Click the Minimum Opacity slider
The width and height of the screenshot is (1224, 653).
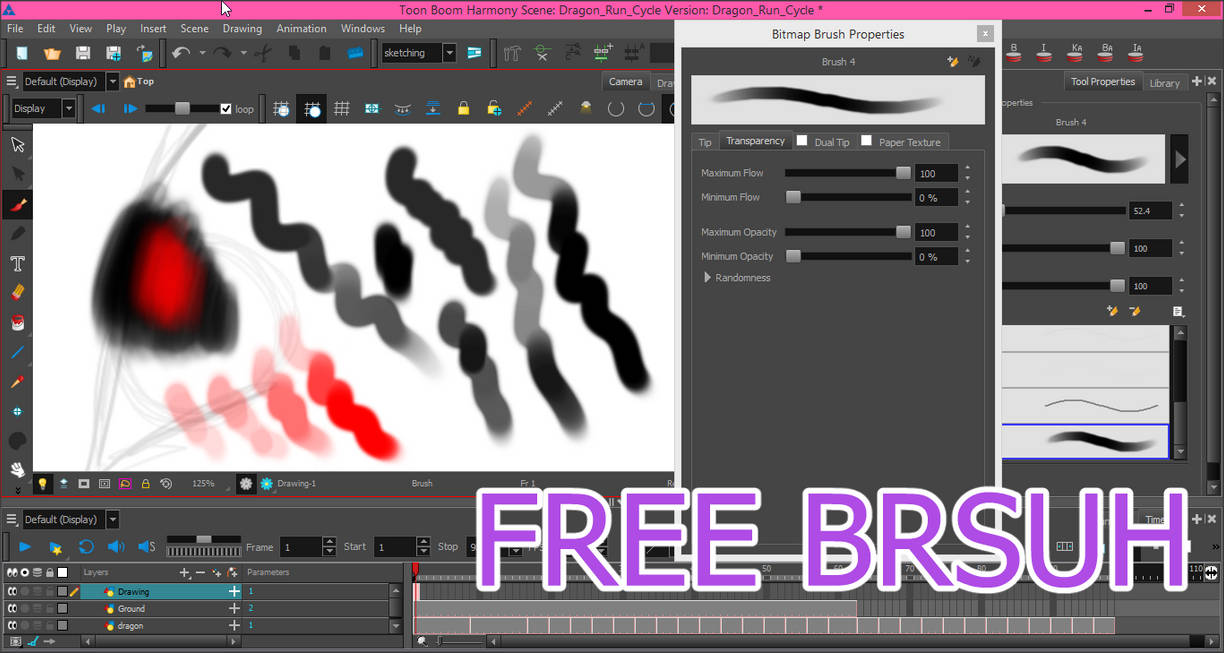tap(847, 256)
